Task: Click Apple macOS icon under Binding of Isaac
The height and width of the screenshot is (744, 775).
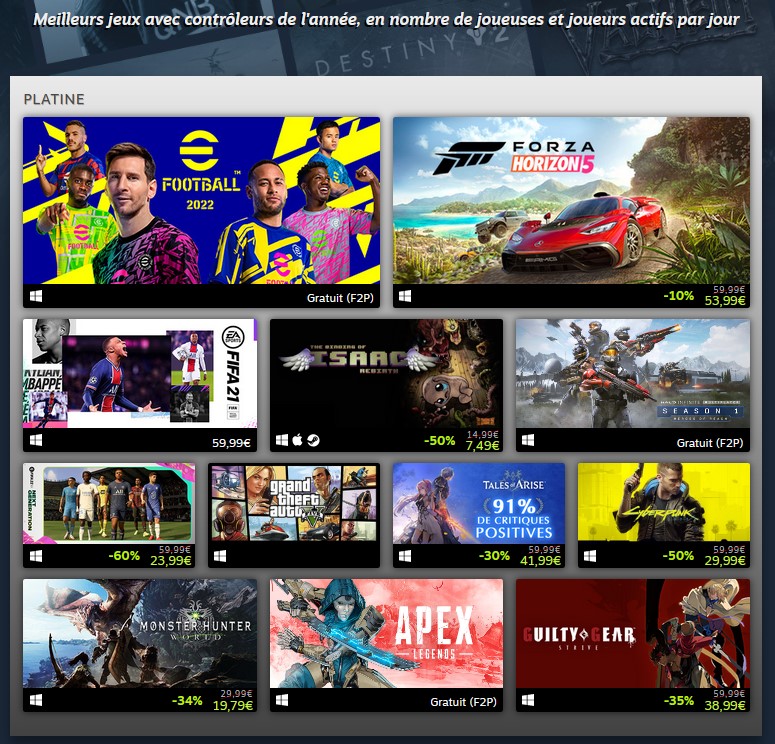Action: pos(297,440)
